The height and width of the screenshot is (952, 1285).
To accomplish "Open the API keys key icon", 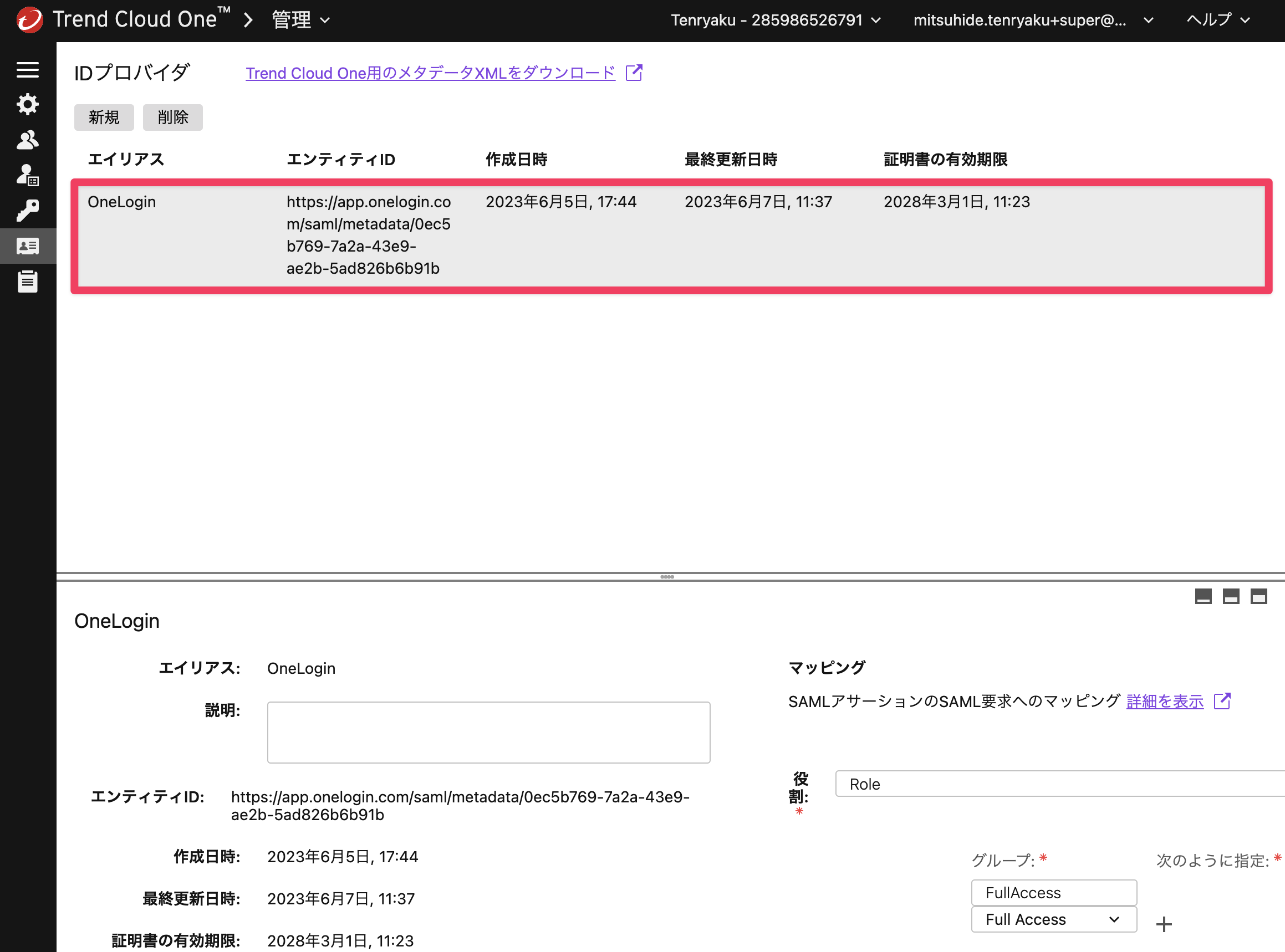I will 28,211.
